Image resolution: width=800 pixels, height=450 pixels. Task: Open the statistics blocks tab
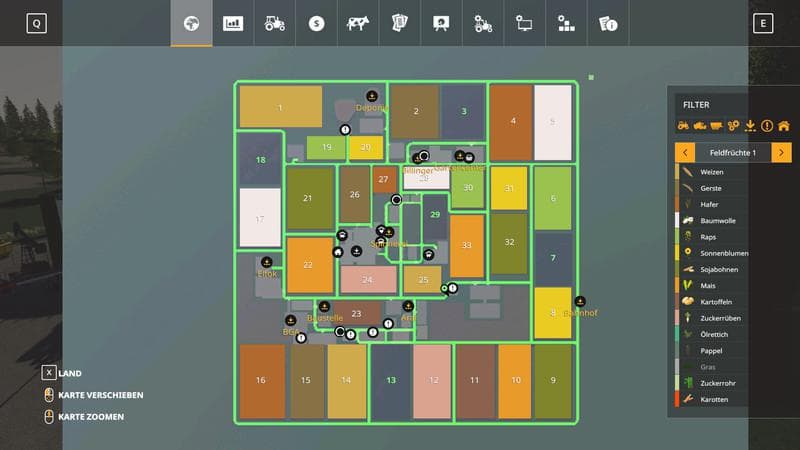[566, 23]
